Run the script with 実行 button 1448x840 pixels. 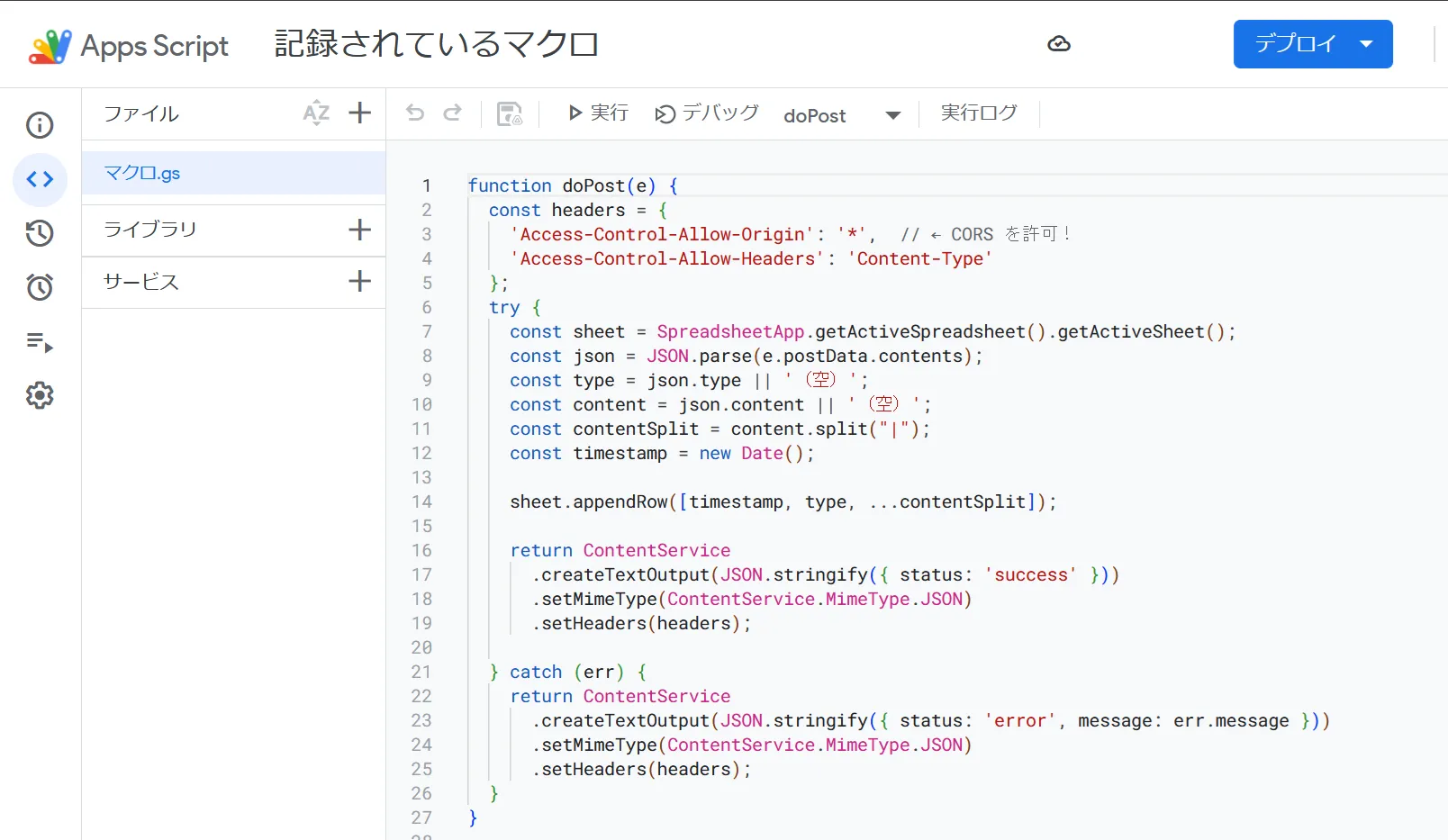point(598,113)
